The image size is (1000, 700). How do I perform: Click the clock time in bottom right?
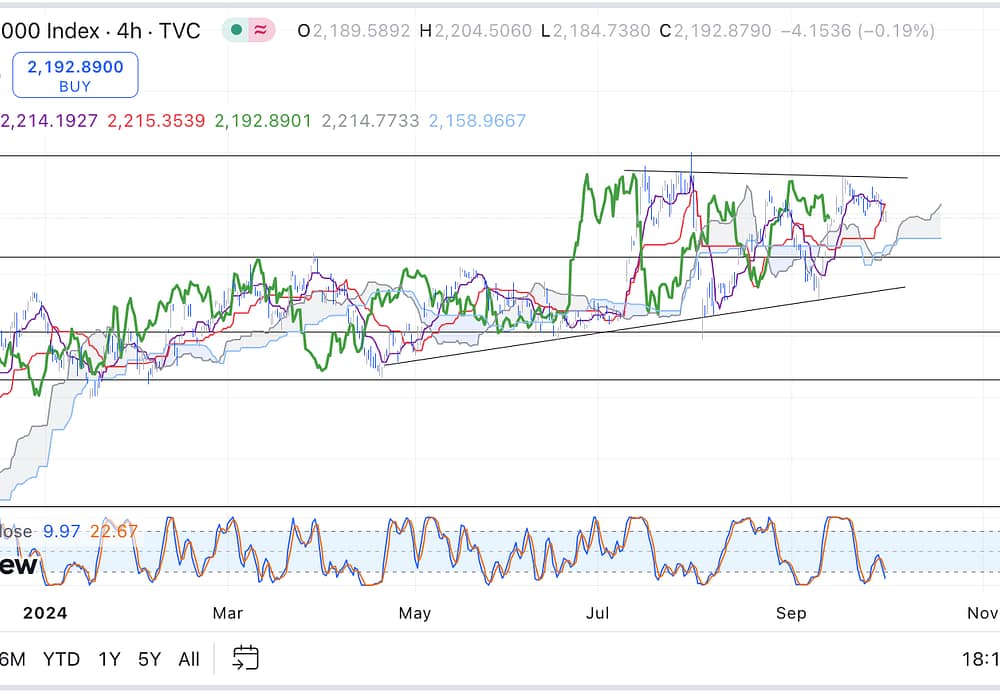click(x=982, y=659)
